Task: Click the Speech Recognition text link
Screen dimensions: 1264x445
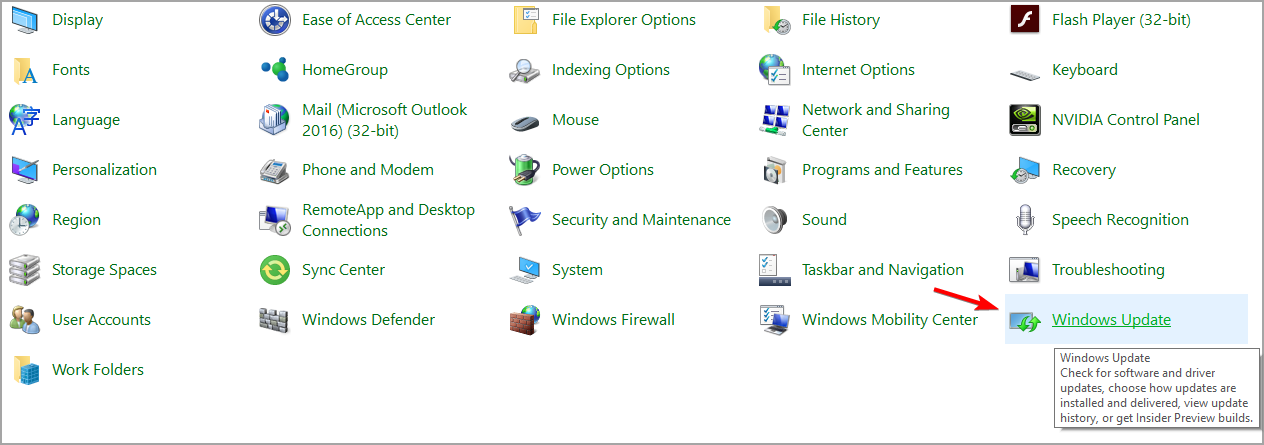Action: pos(1120,220)
